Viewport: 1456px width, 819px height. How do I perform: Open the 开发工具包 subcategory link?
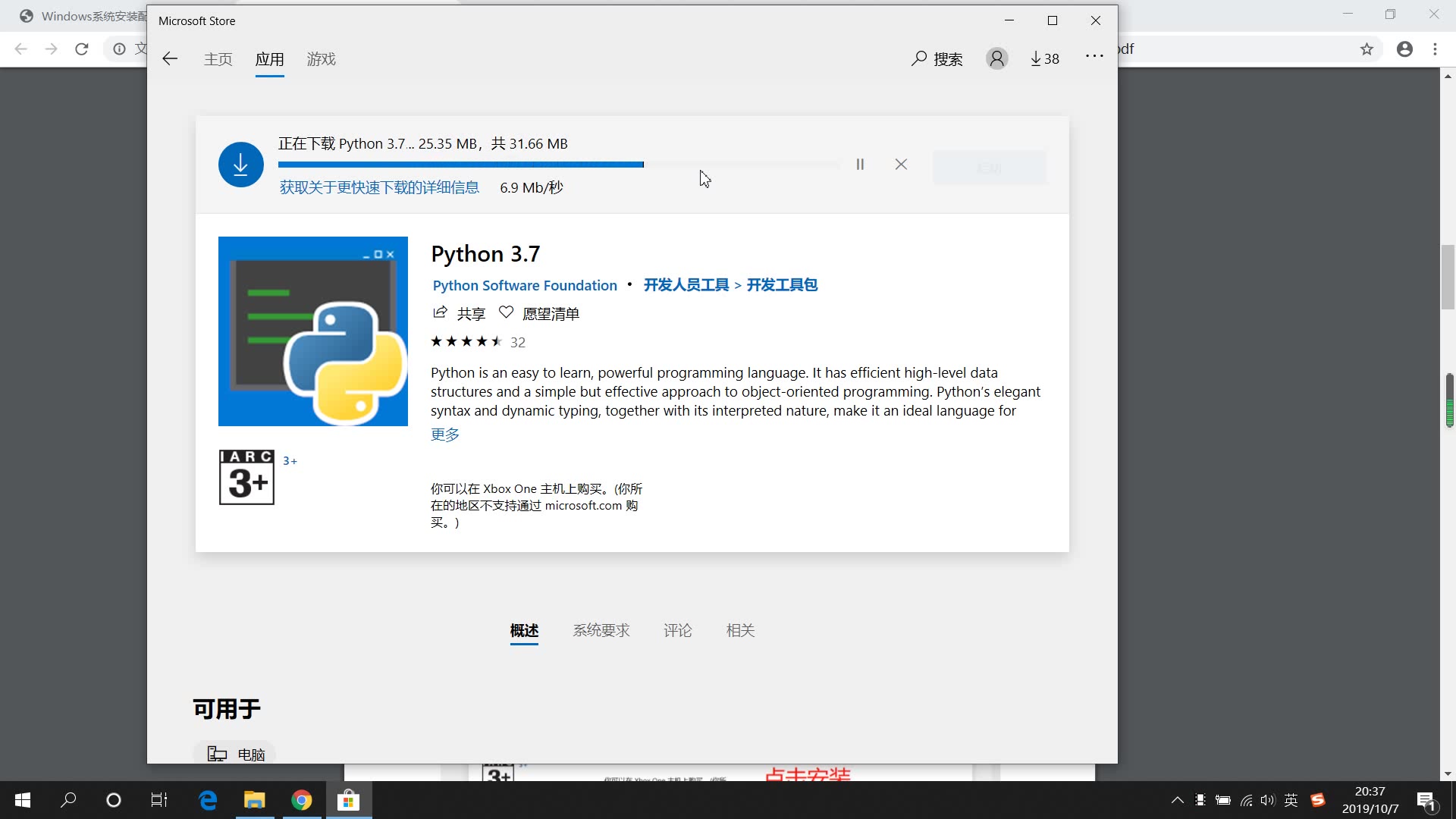(x=782, y=285)
